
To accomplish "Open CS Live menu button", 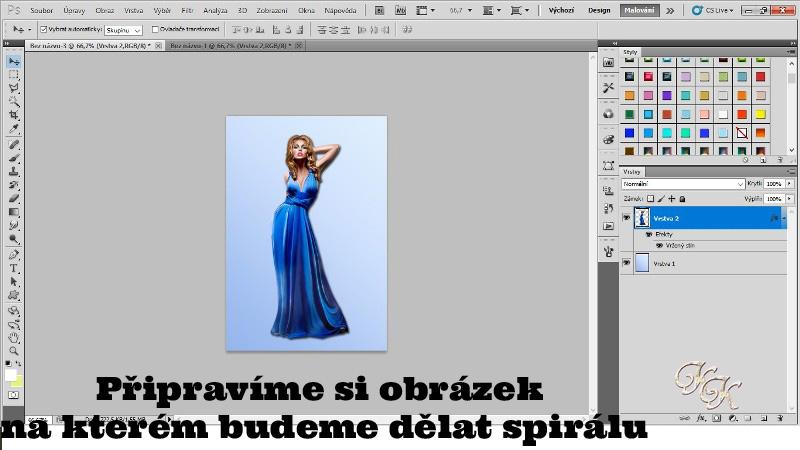I will [712, 10].
